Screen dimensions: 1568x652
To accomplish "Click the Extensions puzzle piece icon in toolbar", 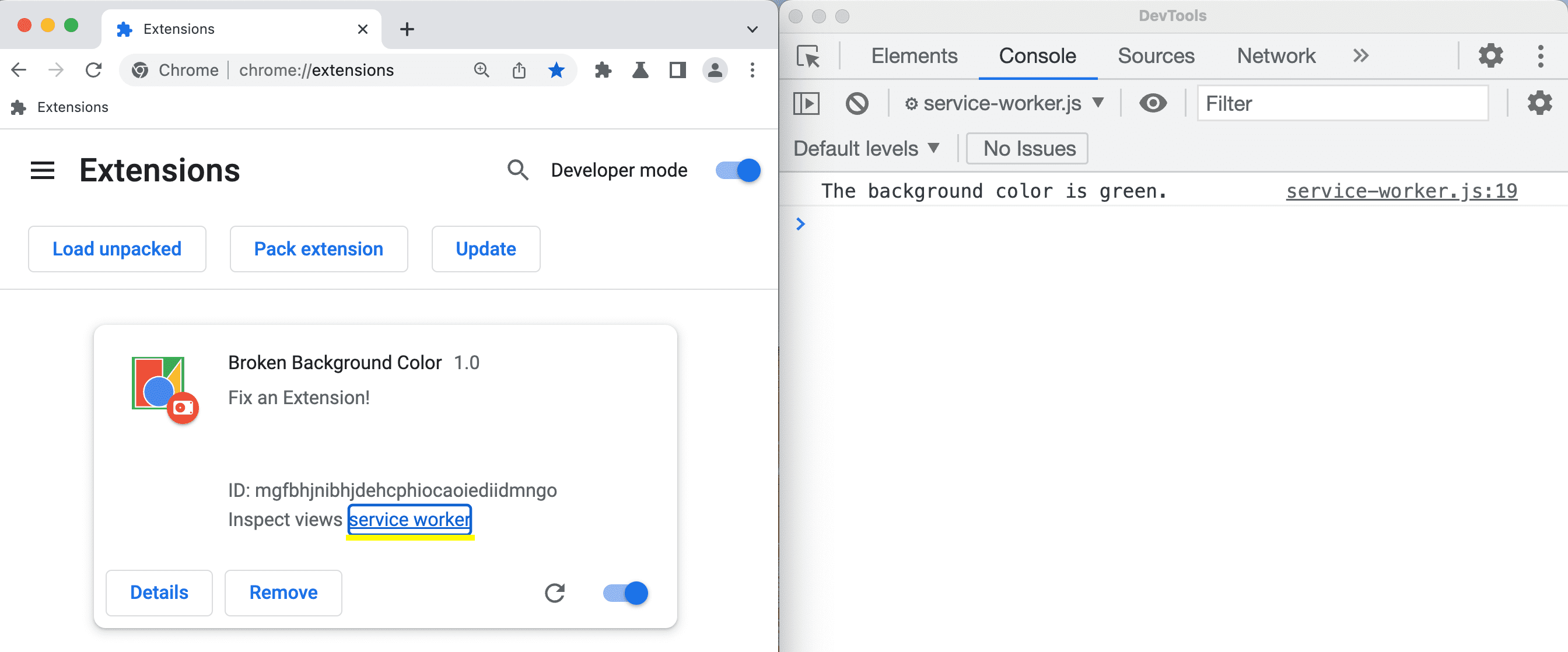I will pos(604,70).
